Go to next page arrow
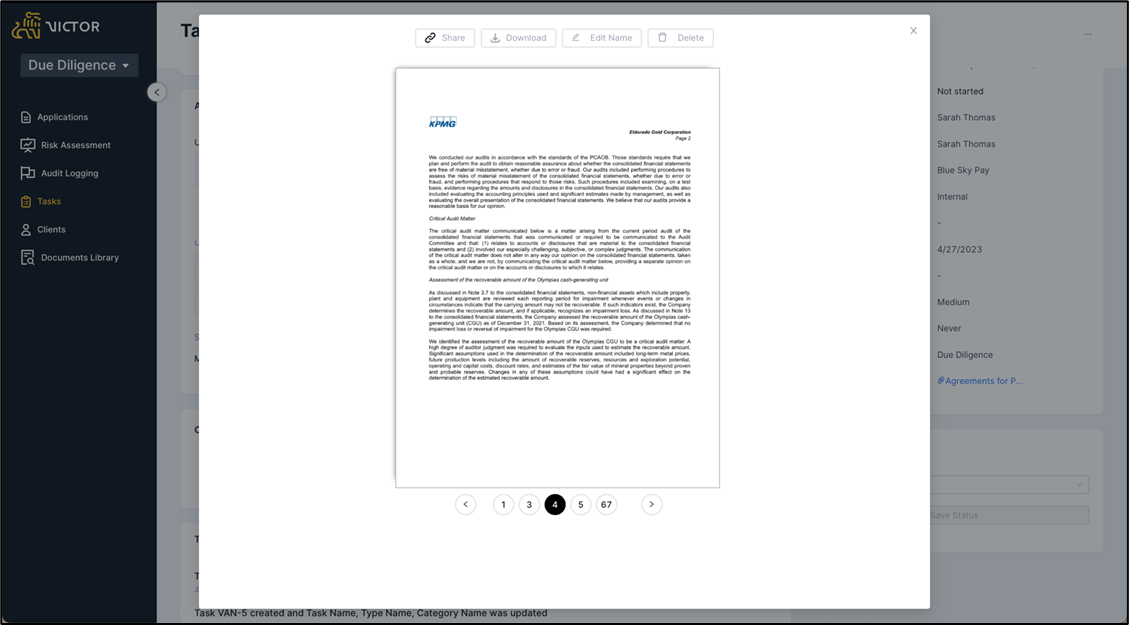This screenshot has height=625, width=1129. coord(652,505)
